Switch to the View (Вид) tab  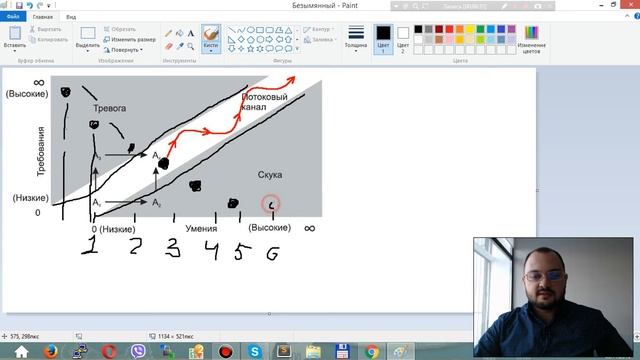click(x=71, y=17)
